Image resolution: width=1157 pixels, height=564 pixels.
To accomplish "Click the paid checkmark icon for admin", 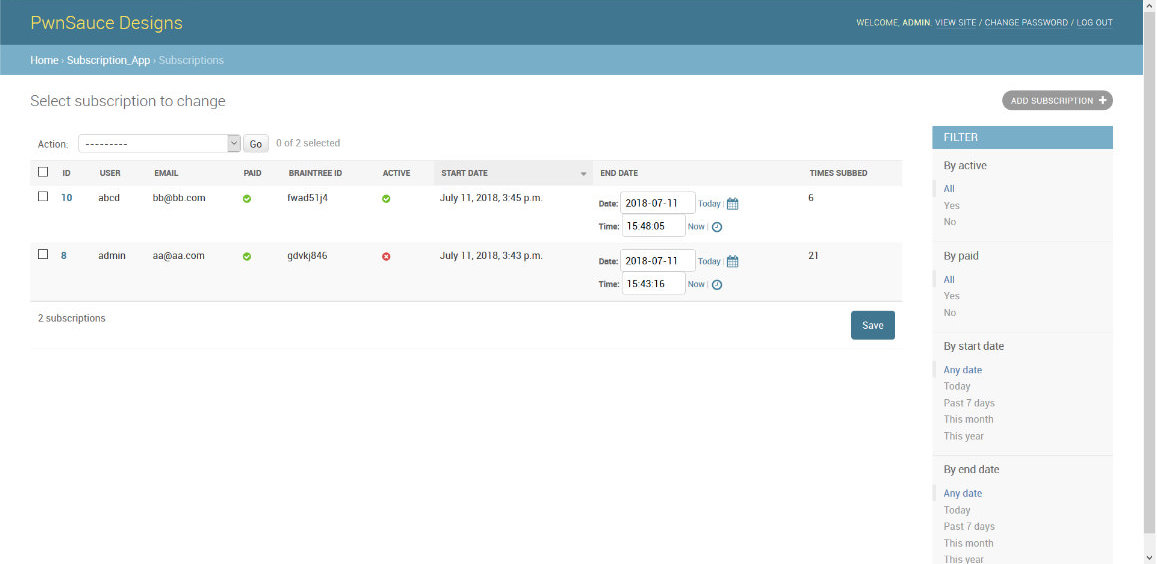I will tap(247, 256).
